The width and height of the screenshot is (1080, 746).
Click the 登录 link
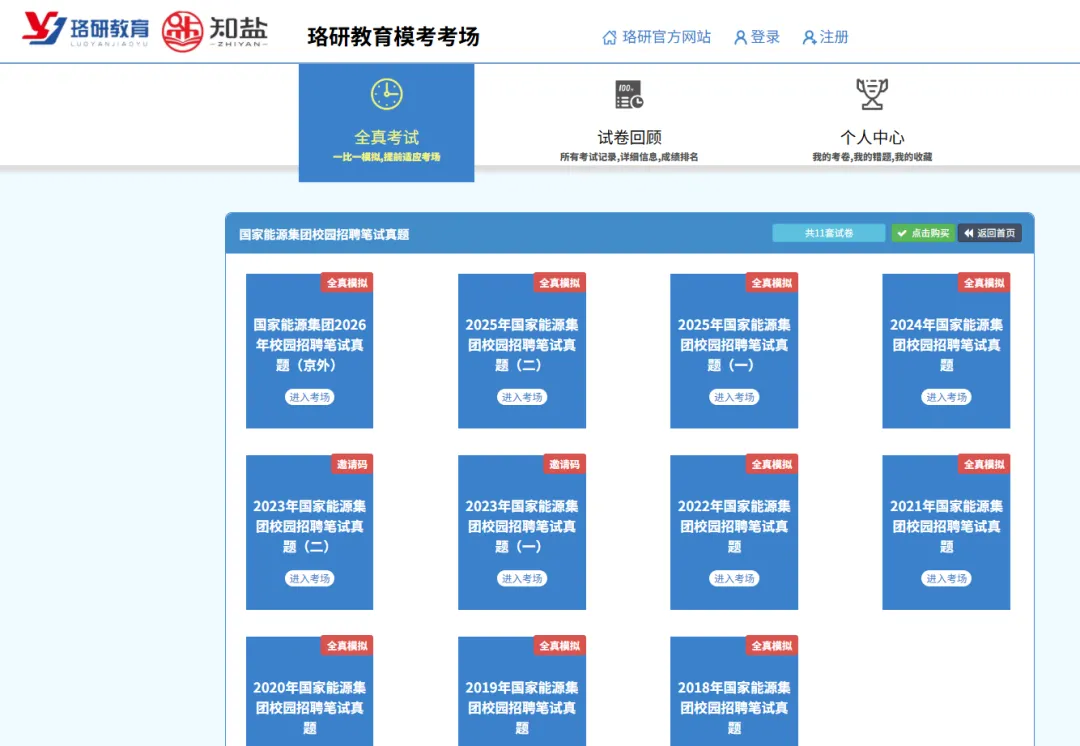pos(757,37)
